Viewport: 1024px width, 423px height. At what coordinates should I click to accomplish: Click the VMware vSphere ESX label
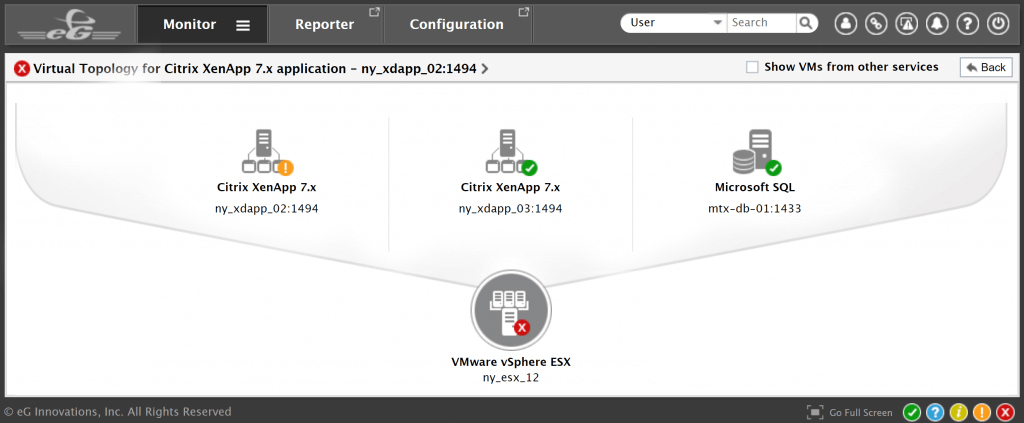511,361
